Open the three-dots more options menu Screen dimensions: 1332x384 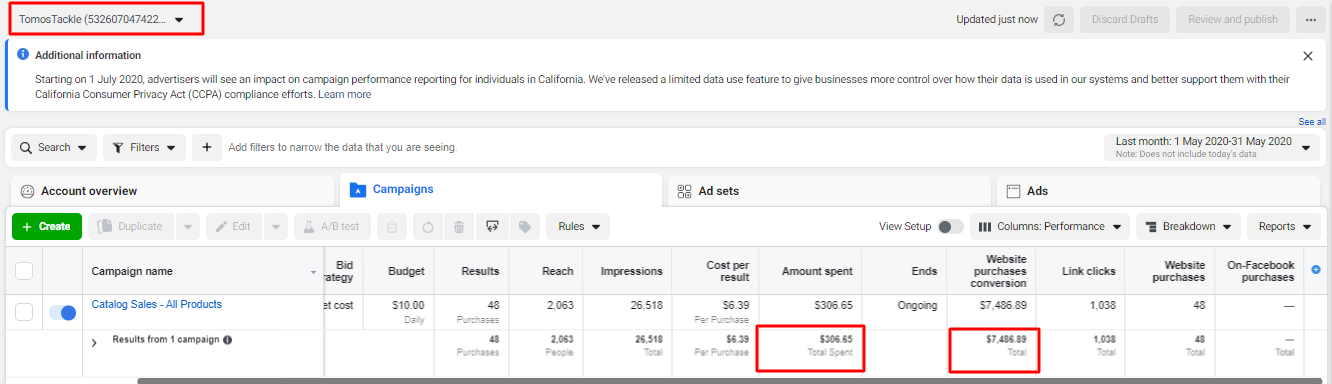1311,20
